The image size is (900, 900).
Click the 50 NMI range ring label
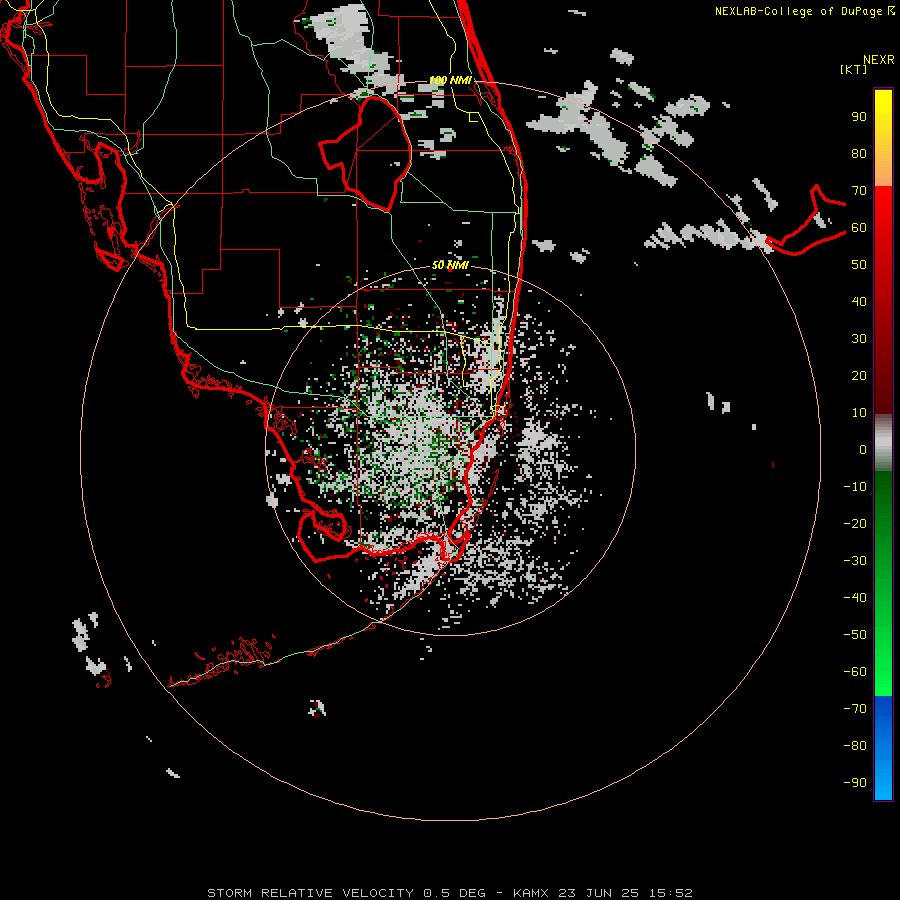tap(450, 265)
